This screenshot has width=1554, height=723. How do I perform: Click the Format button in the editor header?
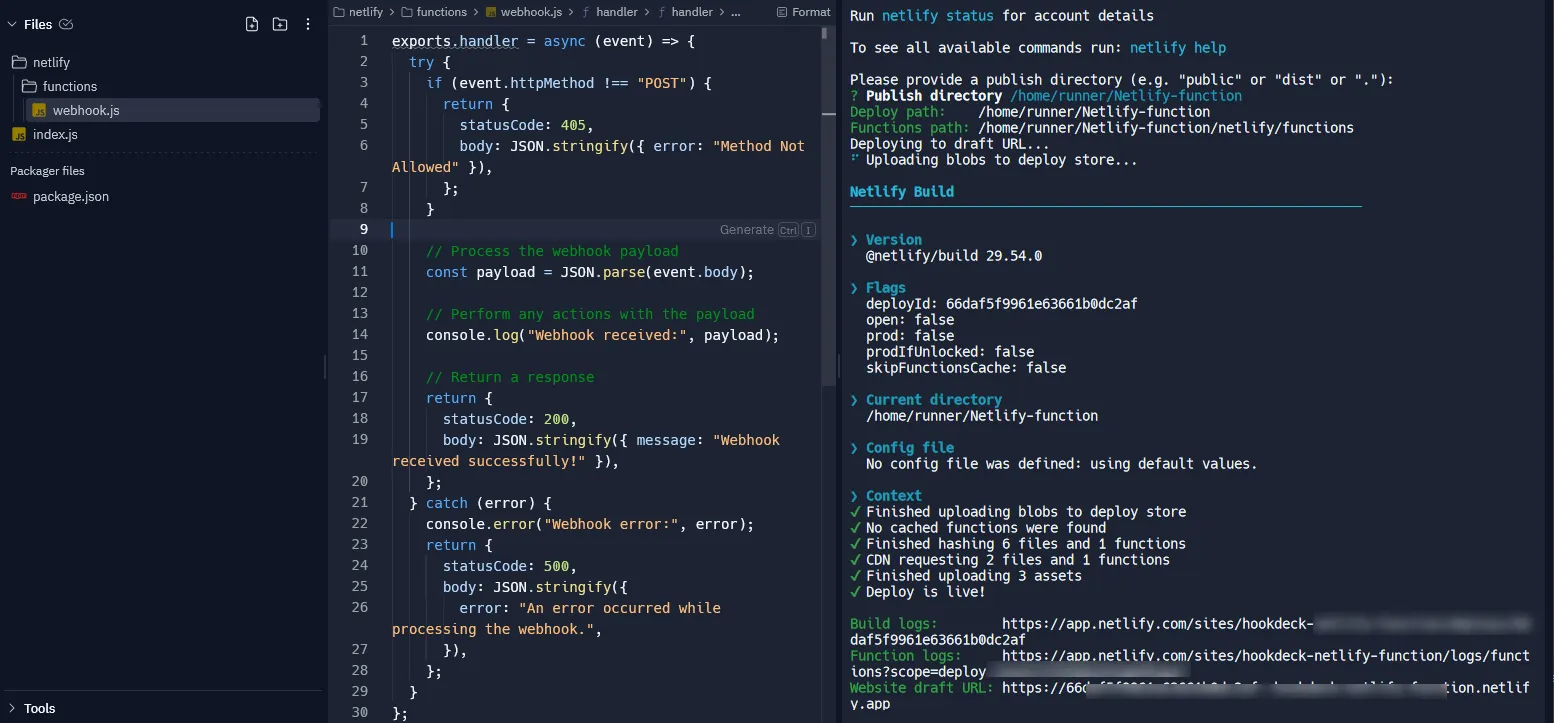pyautogui.click(x=803, y=12)
